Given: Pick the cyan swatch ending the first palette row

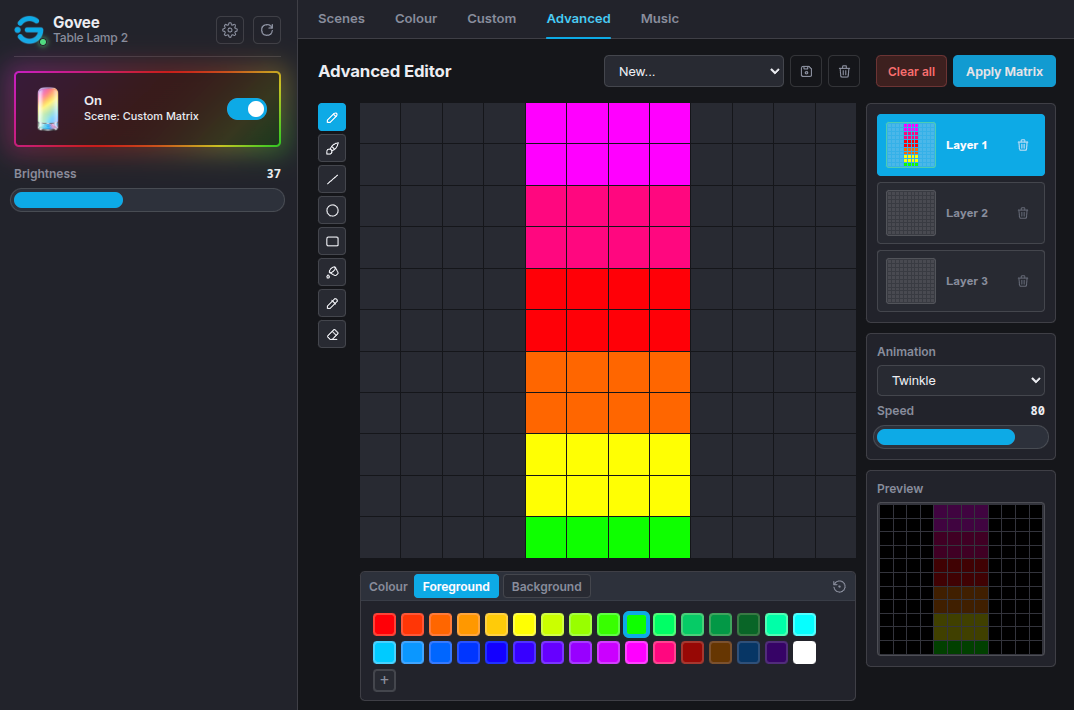Looking at the screenshot, I should 804,624.
